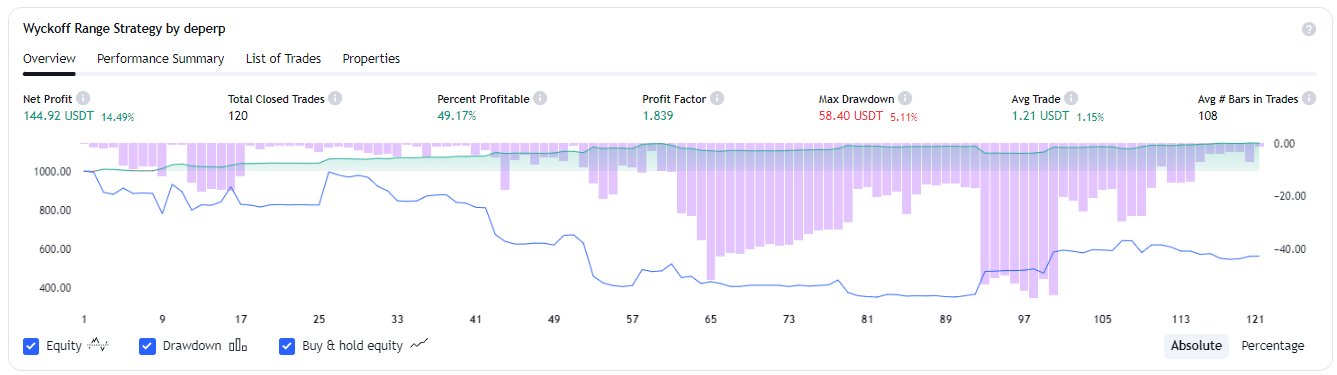Click the Profit Factor info icon
Image resolution: width=1337 pixels, height=375 pixels.
(717, 98)
